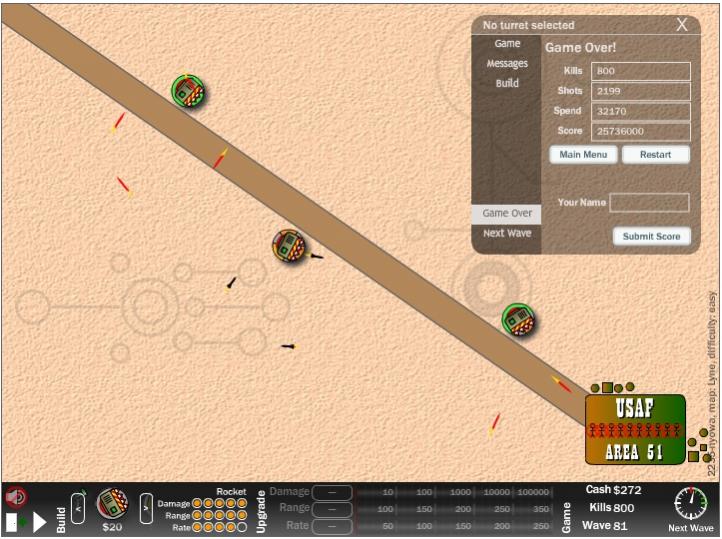Image resolution: width=722 pixels, height=539 pixels.
Task: Select the lower-right green rocket turret
Action: pos(518,319)
